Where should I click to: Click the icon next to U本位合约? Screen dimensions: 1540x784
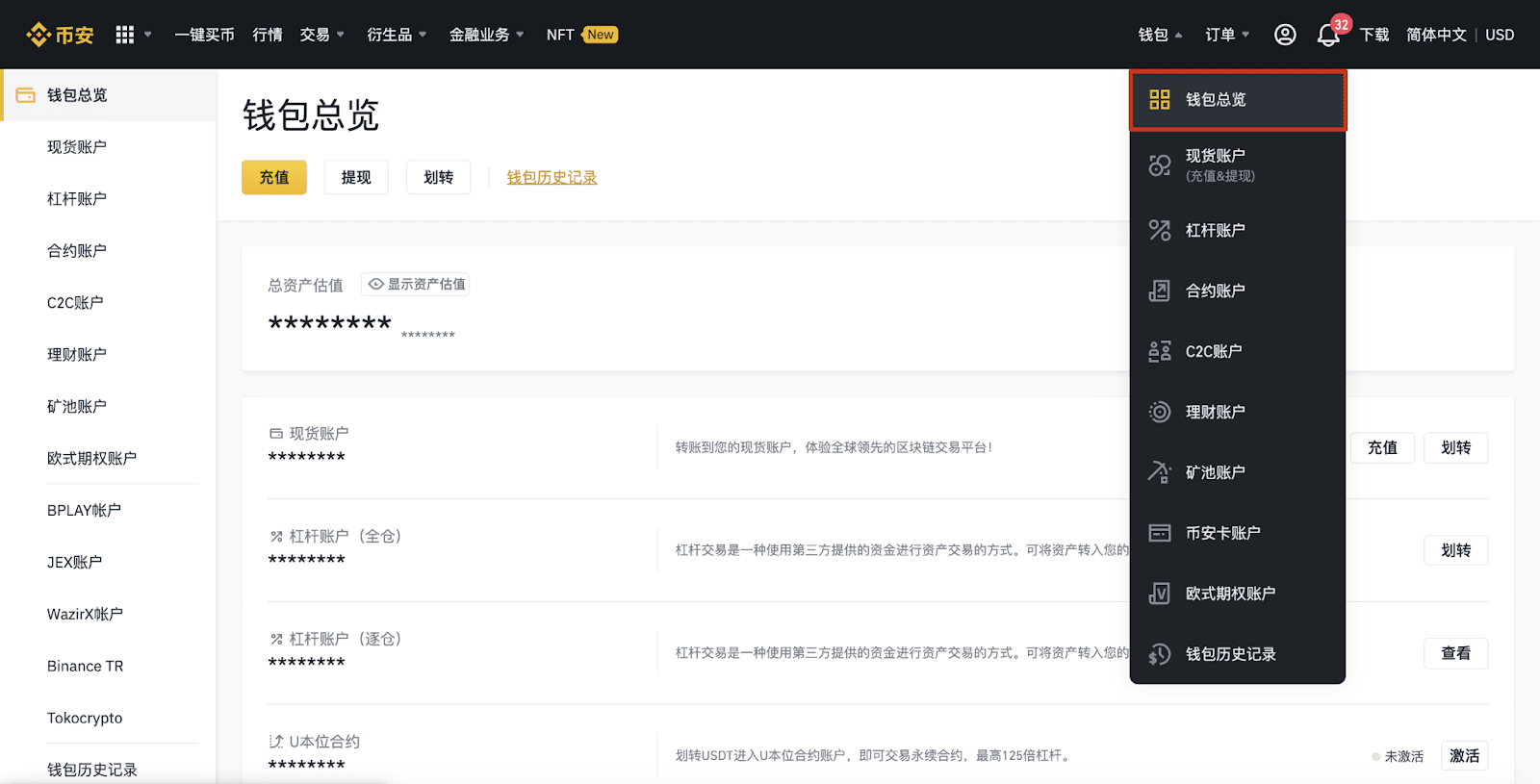pos(276,742)
